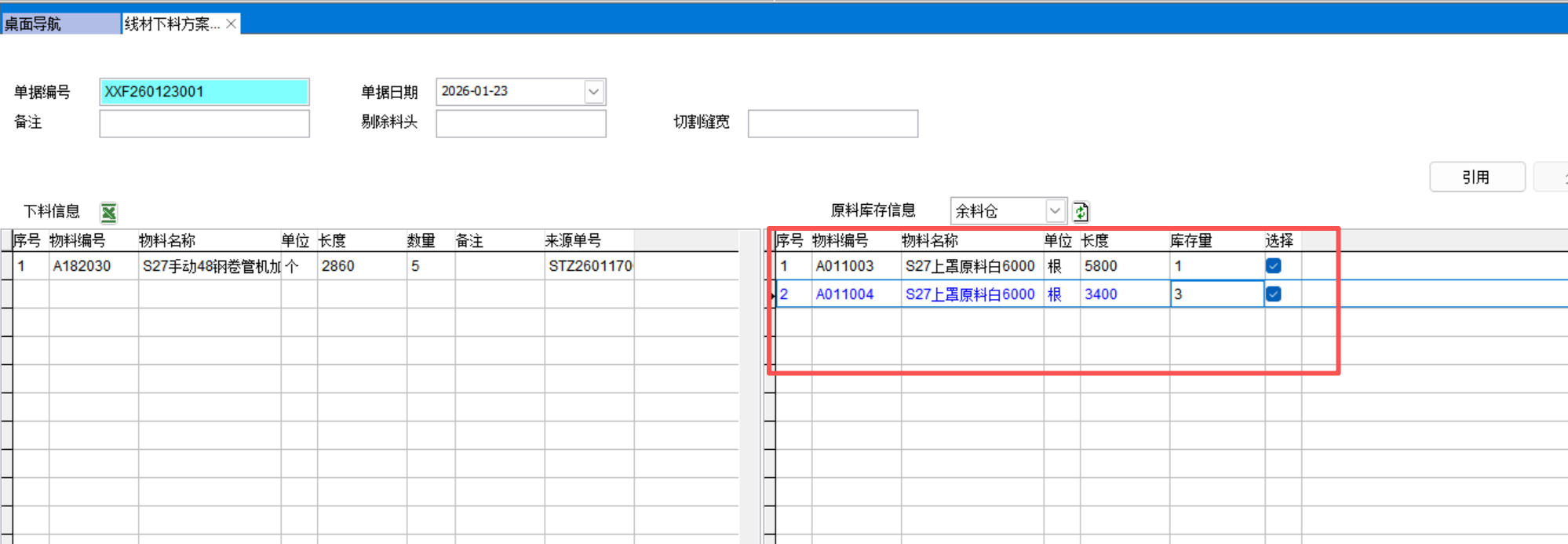Uncheck the 选择 checkbox for A011003
1568x544 pixels.
[1273, 266]
